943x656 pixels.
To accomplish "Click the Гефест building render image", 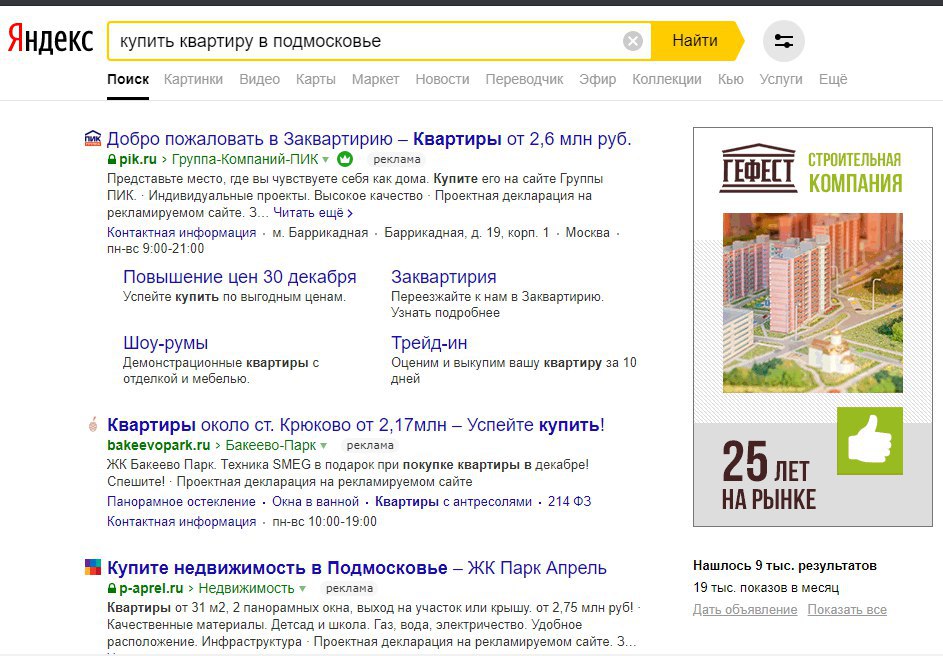I will click(x=812, y=303).
